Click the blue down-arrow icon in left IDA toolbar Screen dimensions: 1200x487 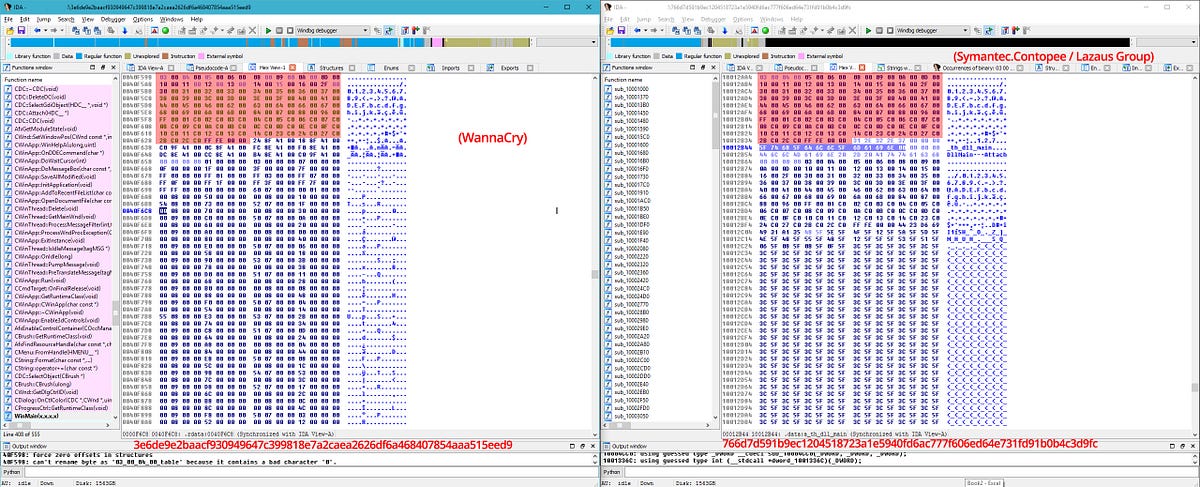click(x=125, y=30)
